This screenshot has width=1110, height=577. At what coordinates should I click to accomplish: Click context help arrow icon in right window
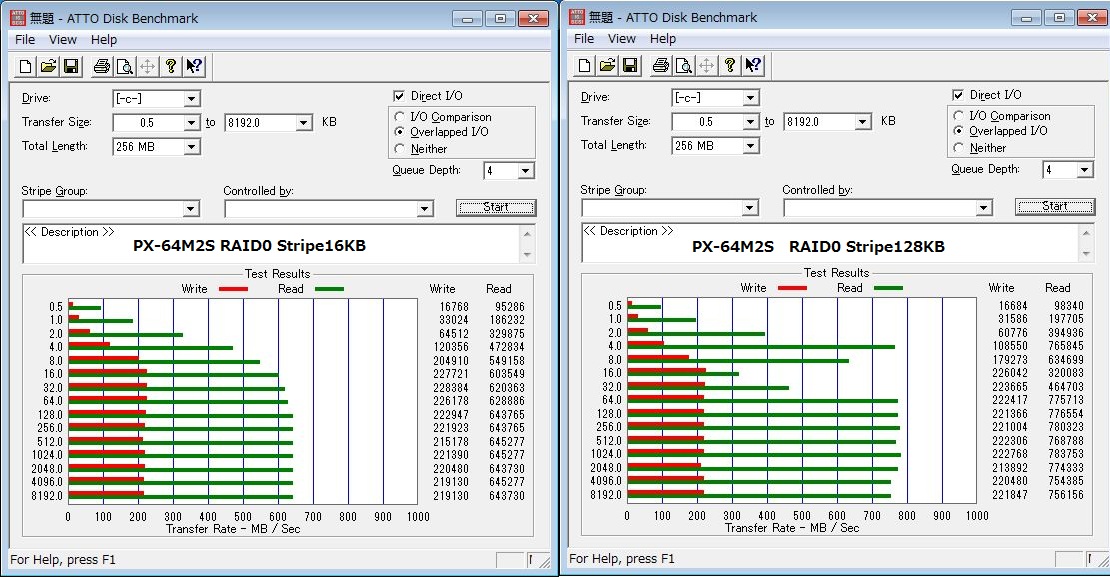point(753,66)
